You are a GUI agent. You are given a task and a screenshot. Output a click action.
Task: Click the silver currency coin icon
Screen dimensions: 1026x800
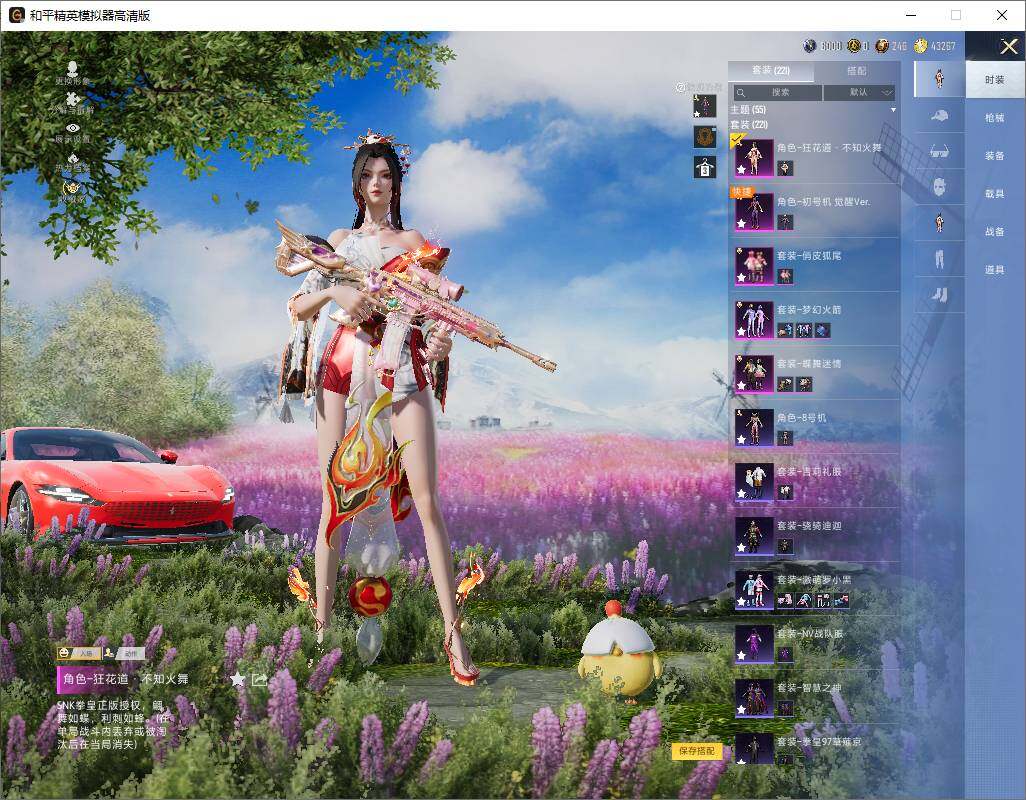point(810,46)
